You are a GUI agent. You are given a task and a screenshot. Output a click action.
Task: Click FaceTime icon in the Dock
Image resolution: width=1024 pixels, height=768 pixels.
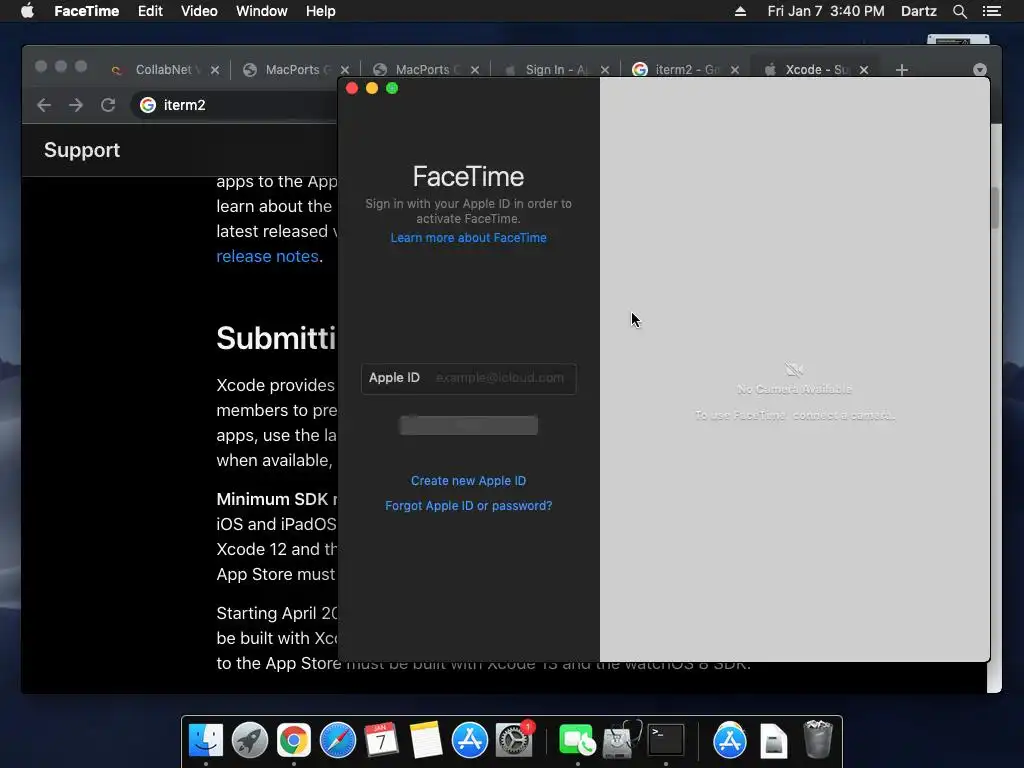tap(577, 741)
